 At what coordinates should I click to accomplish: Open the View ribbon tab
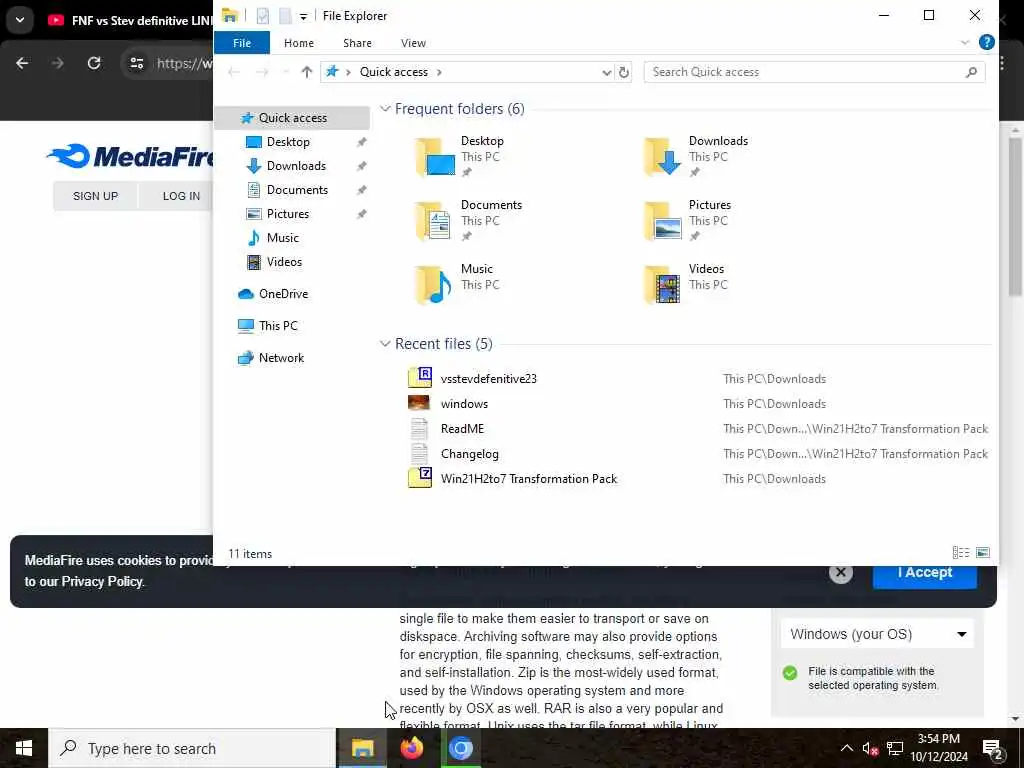413,43
